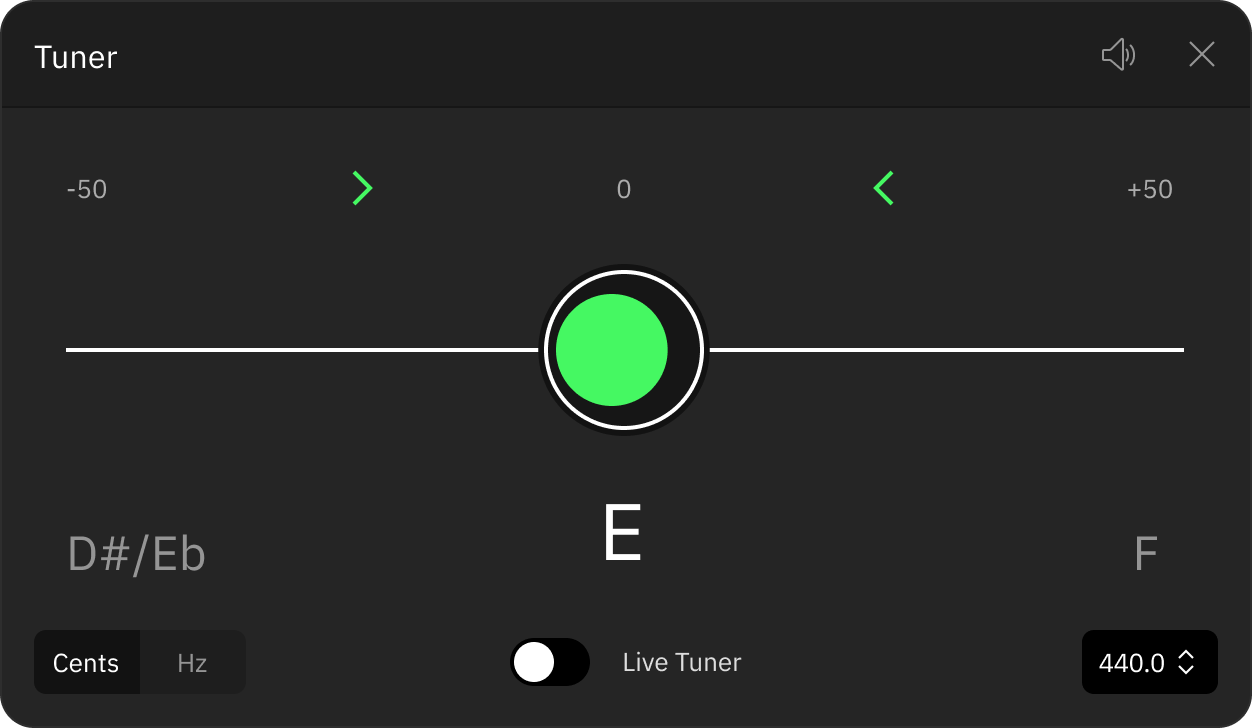Click the +50 cents scale label

tap(1150, 189)
